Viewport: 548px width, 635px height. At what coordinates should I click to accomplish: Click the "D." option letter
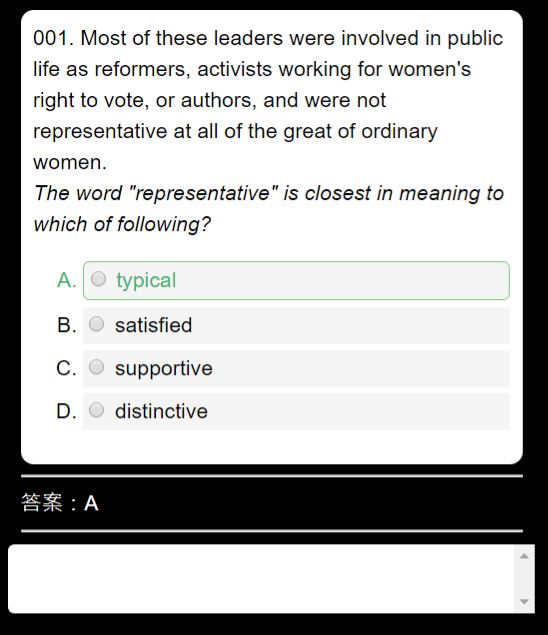[66, 411]
